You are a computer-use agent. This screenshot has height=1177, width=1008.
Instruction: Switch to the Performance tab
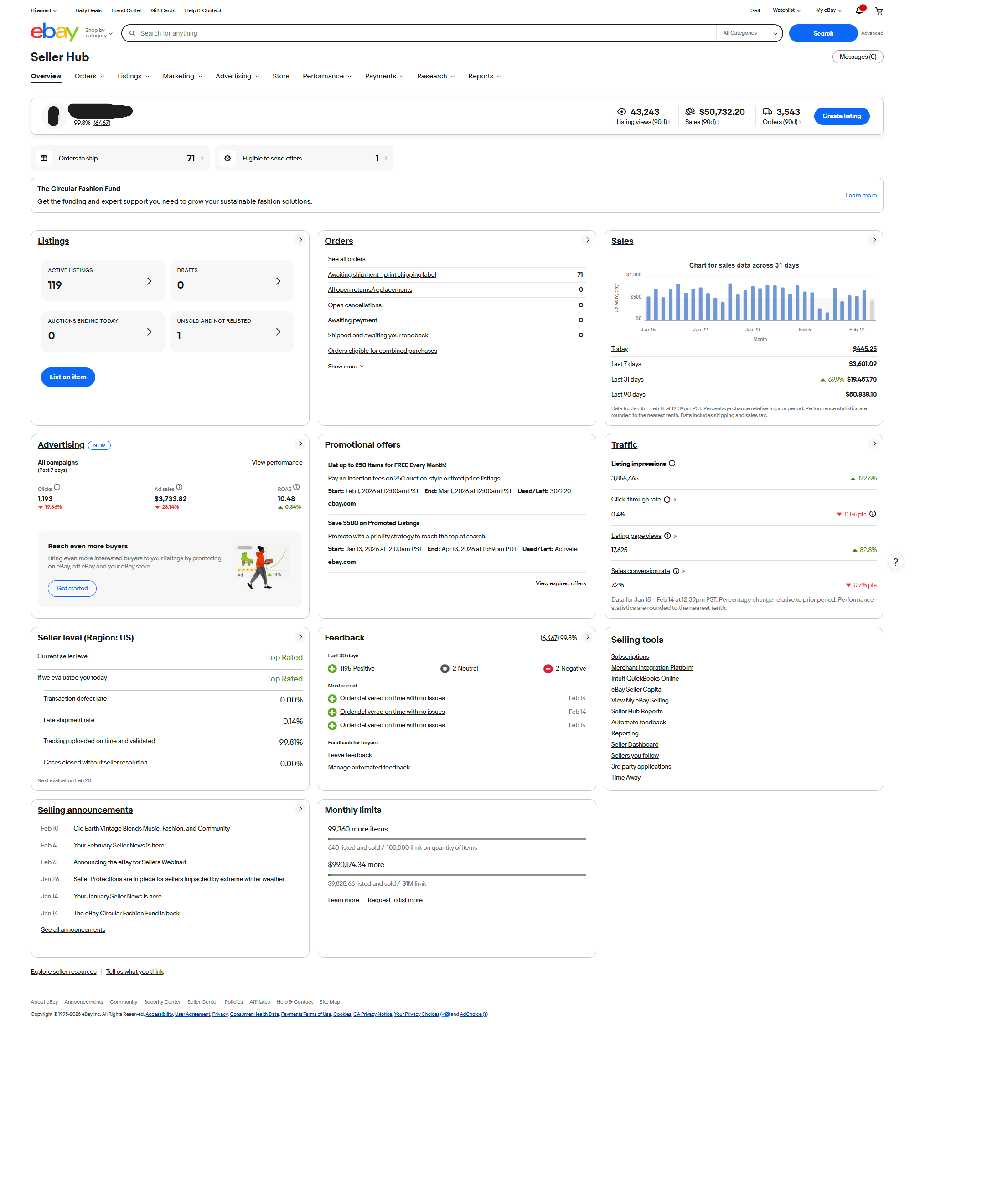point(323,76)
